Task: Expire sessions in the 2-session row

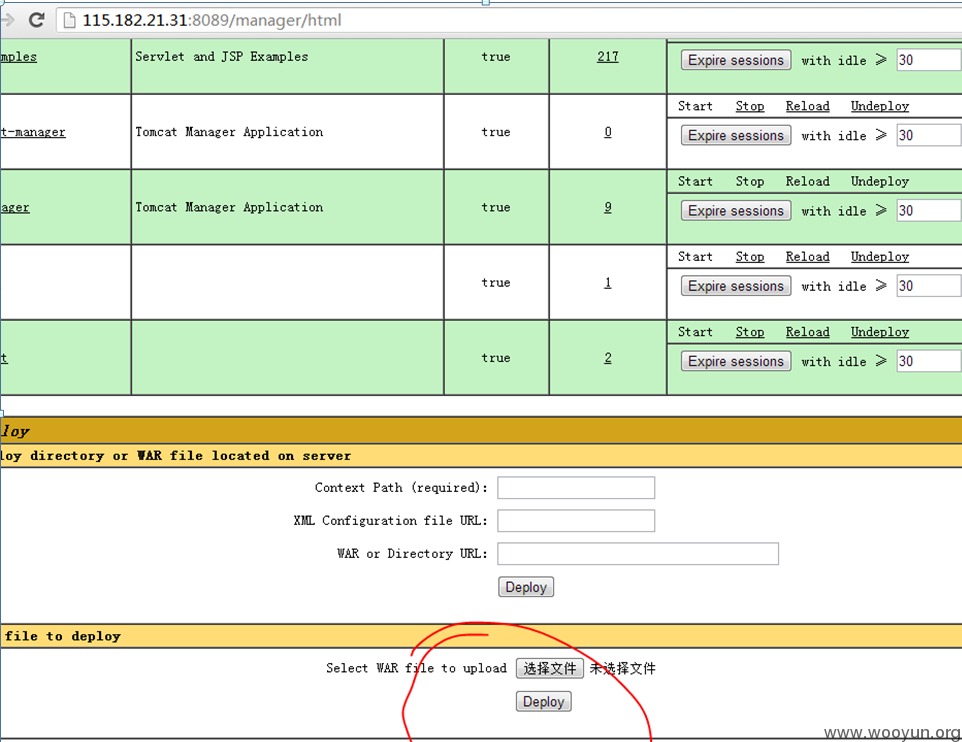Action: click(x=736, y=361)
